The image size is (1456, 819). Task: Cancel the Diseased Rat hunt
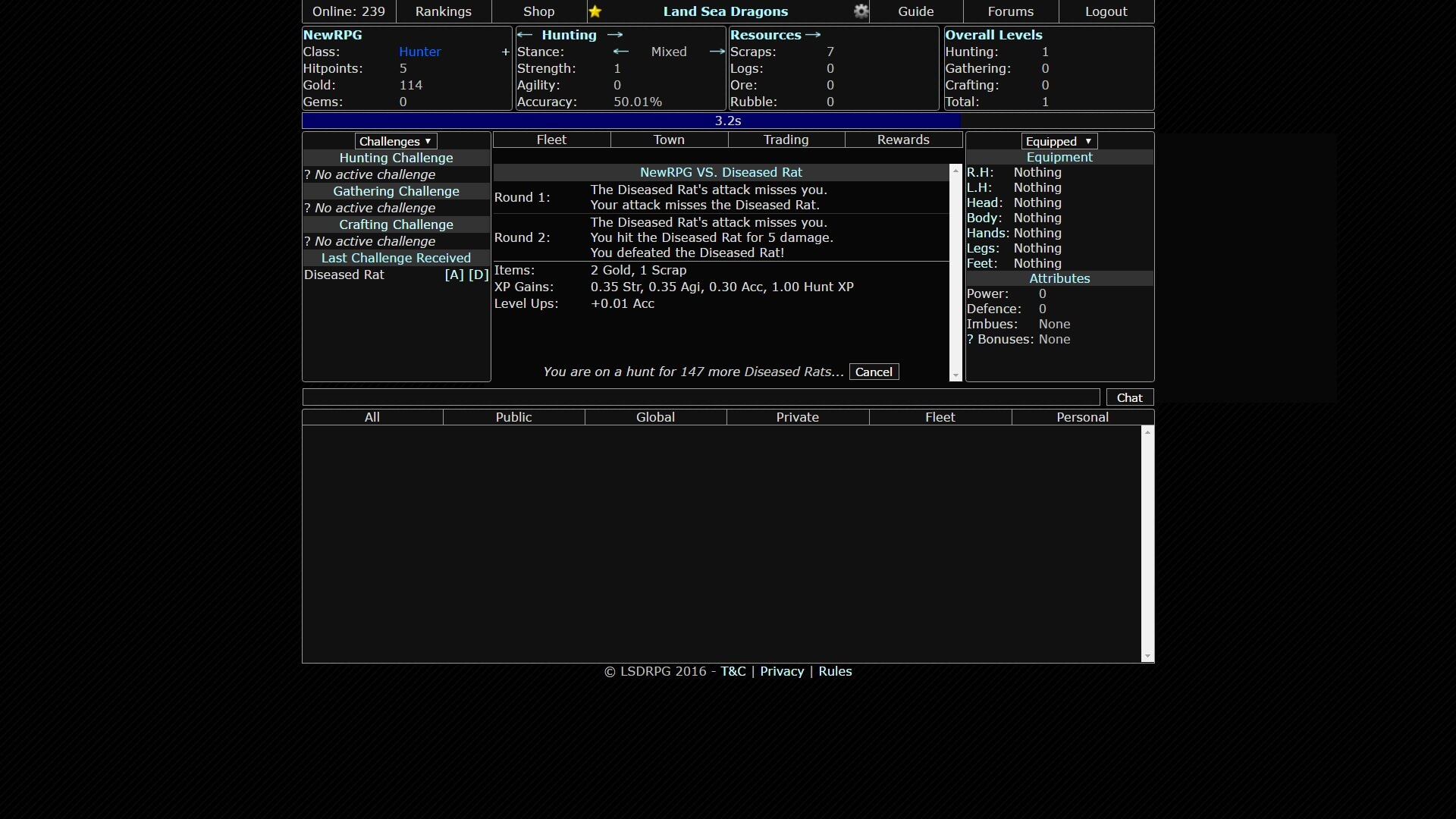tap(874, 372)
